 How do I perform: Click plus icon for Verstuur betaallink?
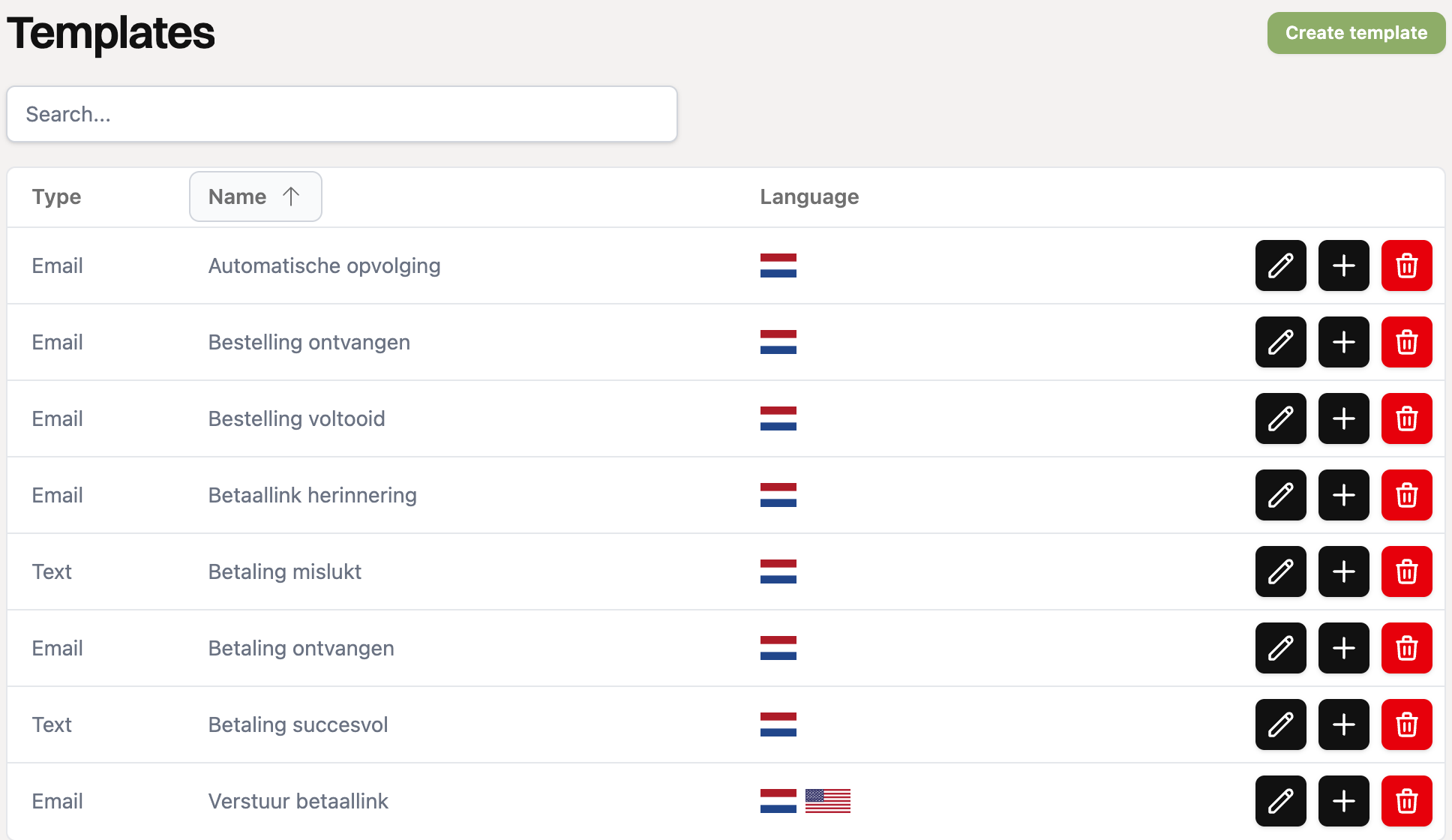[x=1344, y=801]
